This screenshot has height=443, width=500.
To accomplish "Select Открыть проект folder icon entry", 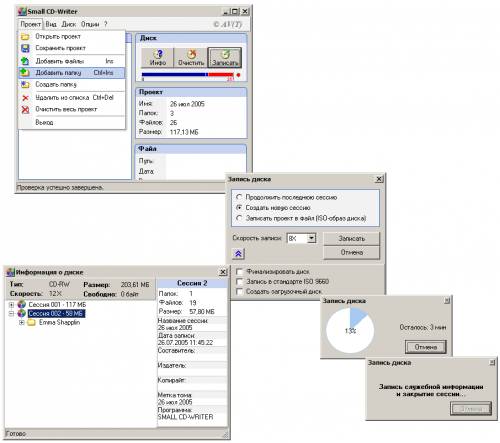I will (x=72, y=36).
